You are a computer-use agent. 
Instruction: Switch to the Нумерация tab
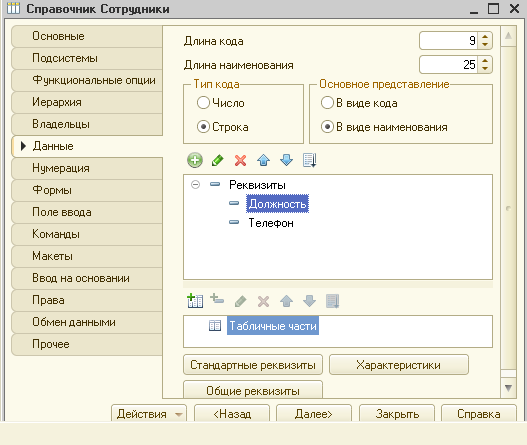click(x=87, y=168)
